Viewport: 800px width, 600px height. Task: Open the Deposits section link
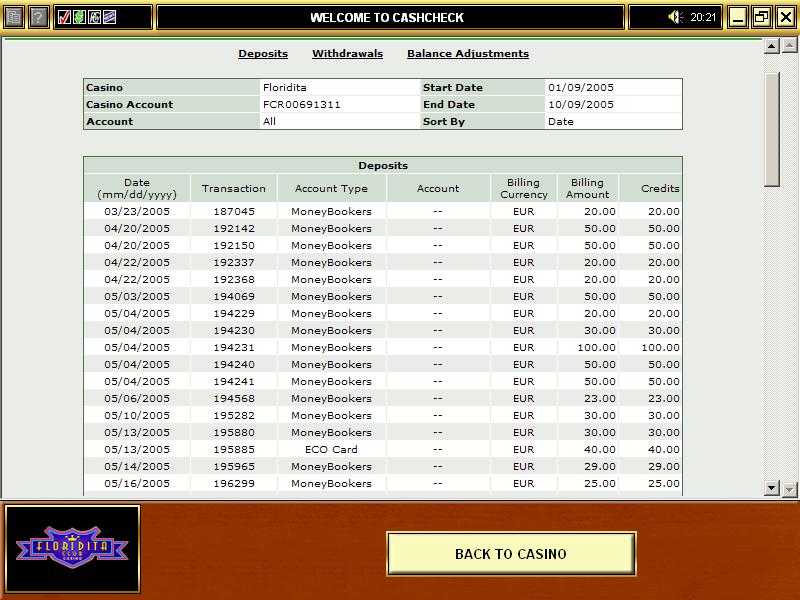[263, 54]
